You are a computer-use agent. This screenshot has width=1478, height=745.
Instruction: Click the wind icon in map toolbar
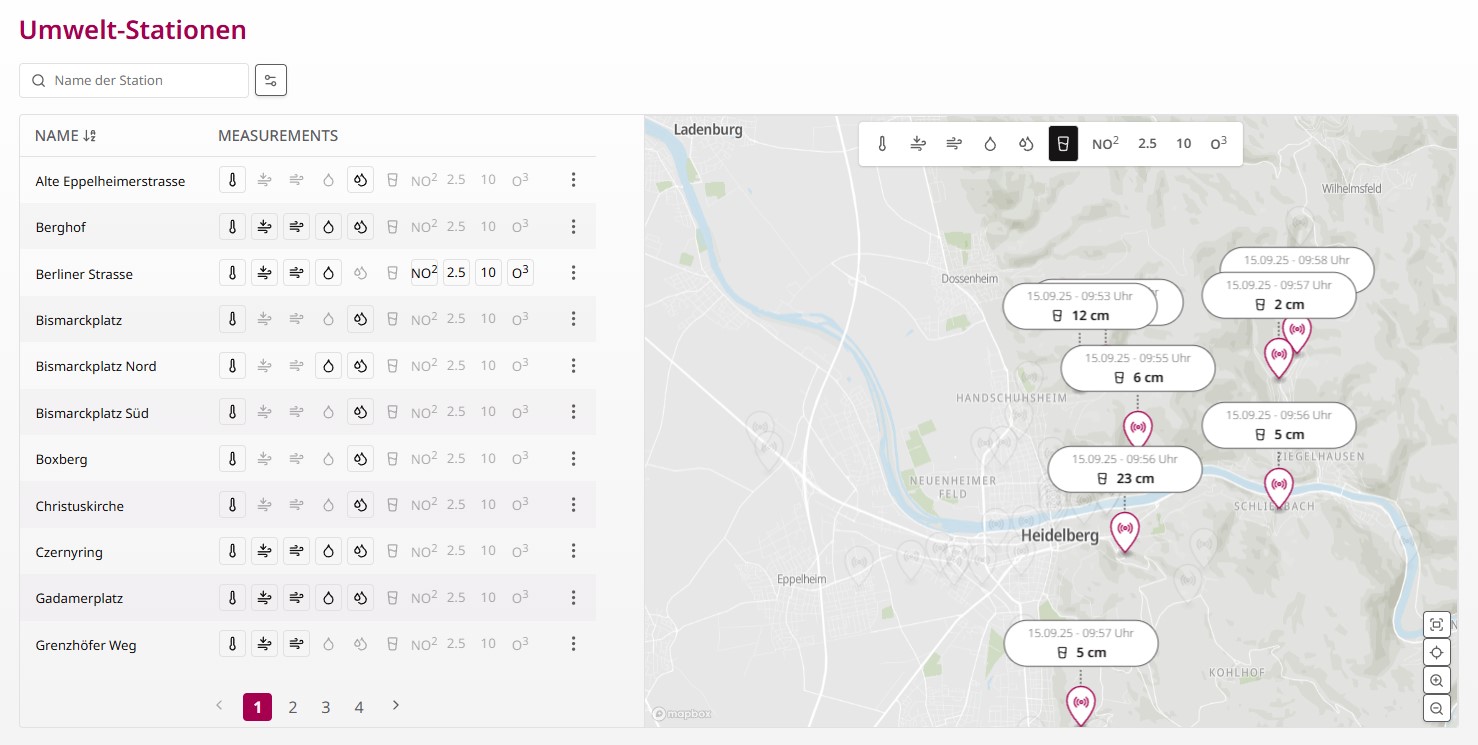coord(918,144)
